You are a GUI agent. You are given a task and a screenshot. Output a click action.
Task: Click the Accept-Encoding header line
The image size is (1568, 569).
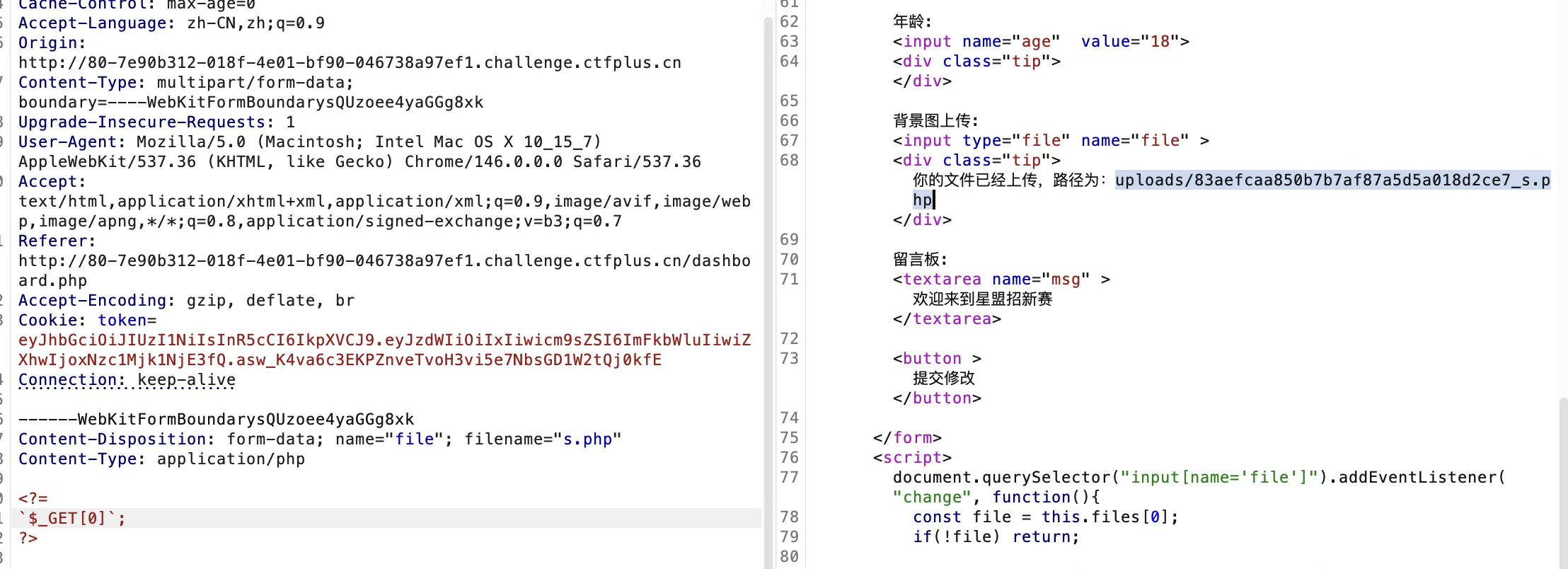click(186, 301)
